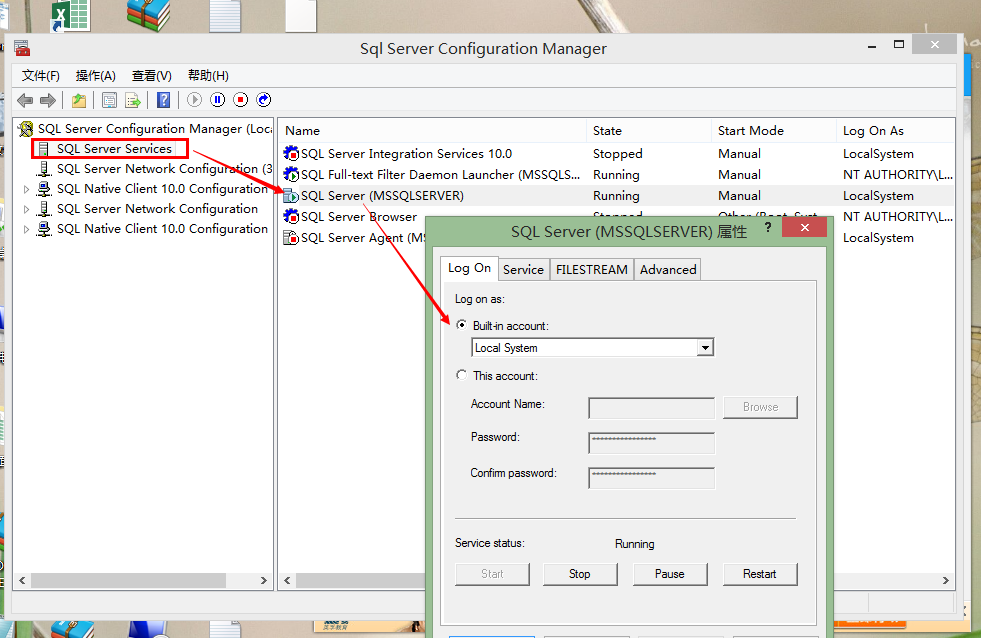Choose the This account radio option
The width and height of the screenshot is (981, 638).
(461, 375)
